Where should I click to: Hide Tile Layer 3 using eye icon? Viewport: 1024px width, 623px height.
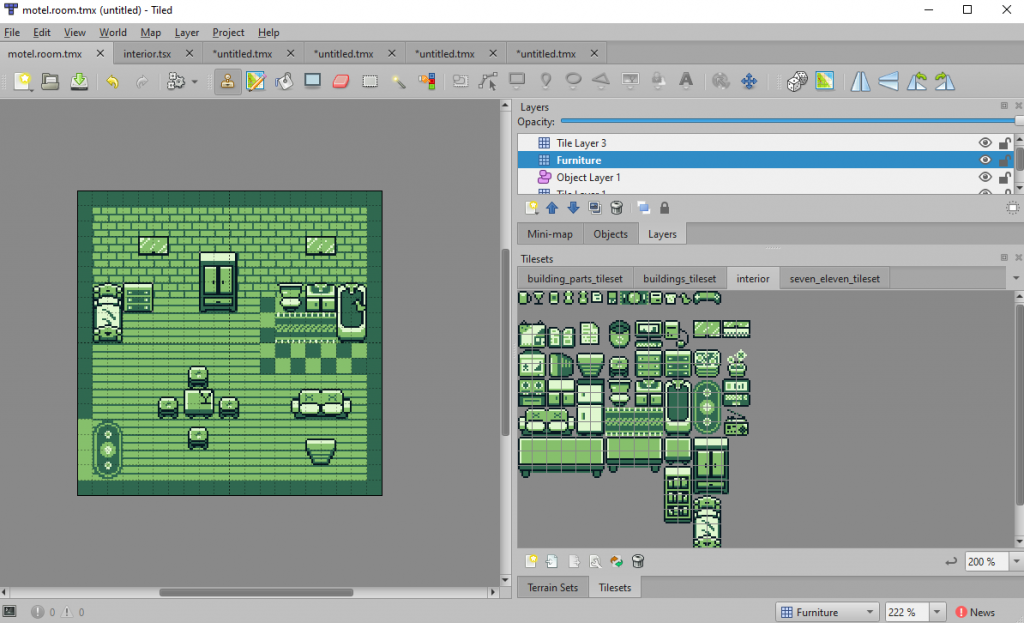(x=985, y=143)
